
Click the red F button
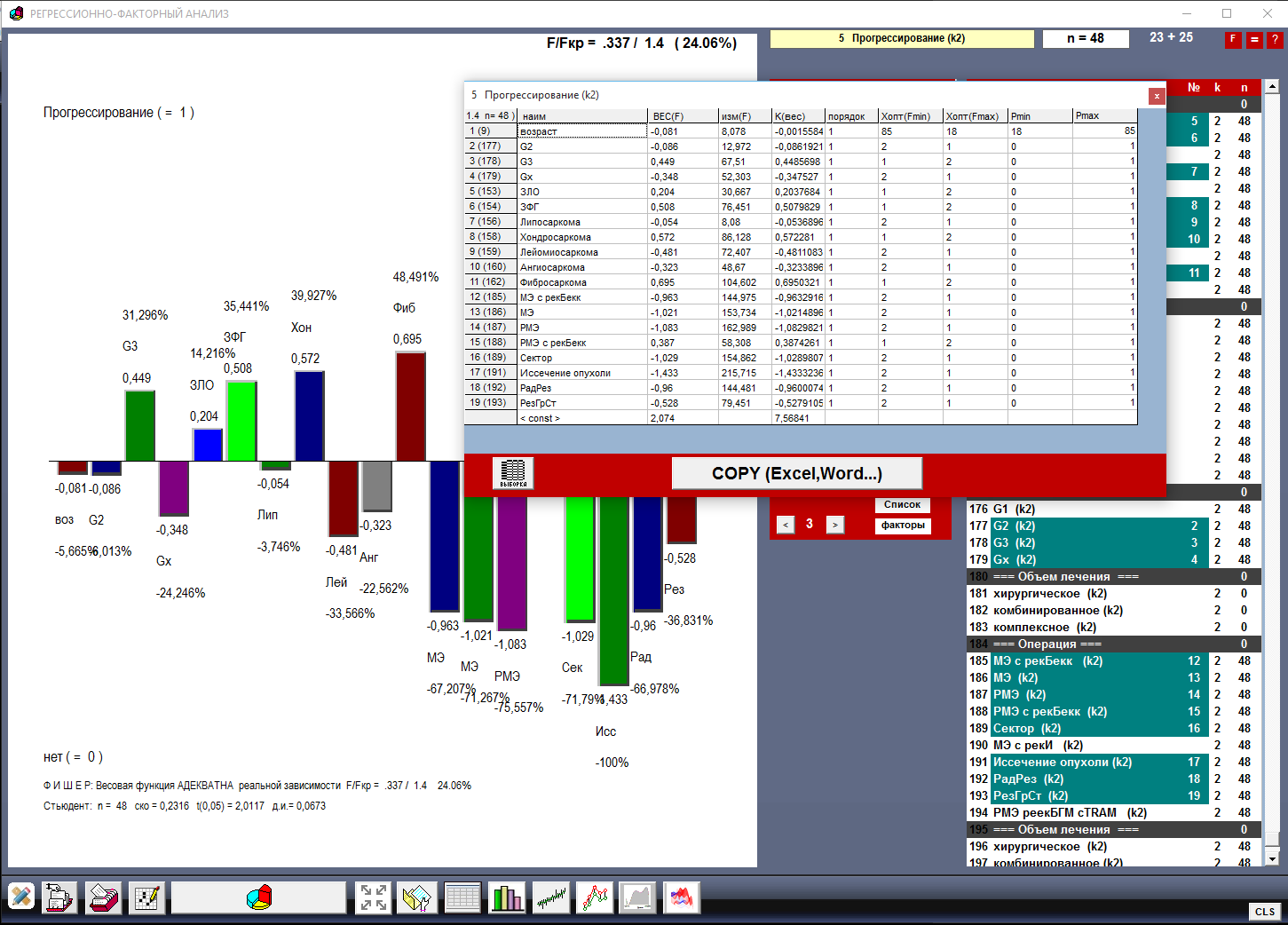1233,40
